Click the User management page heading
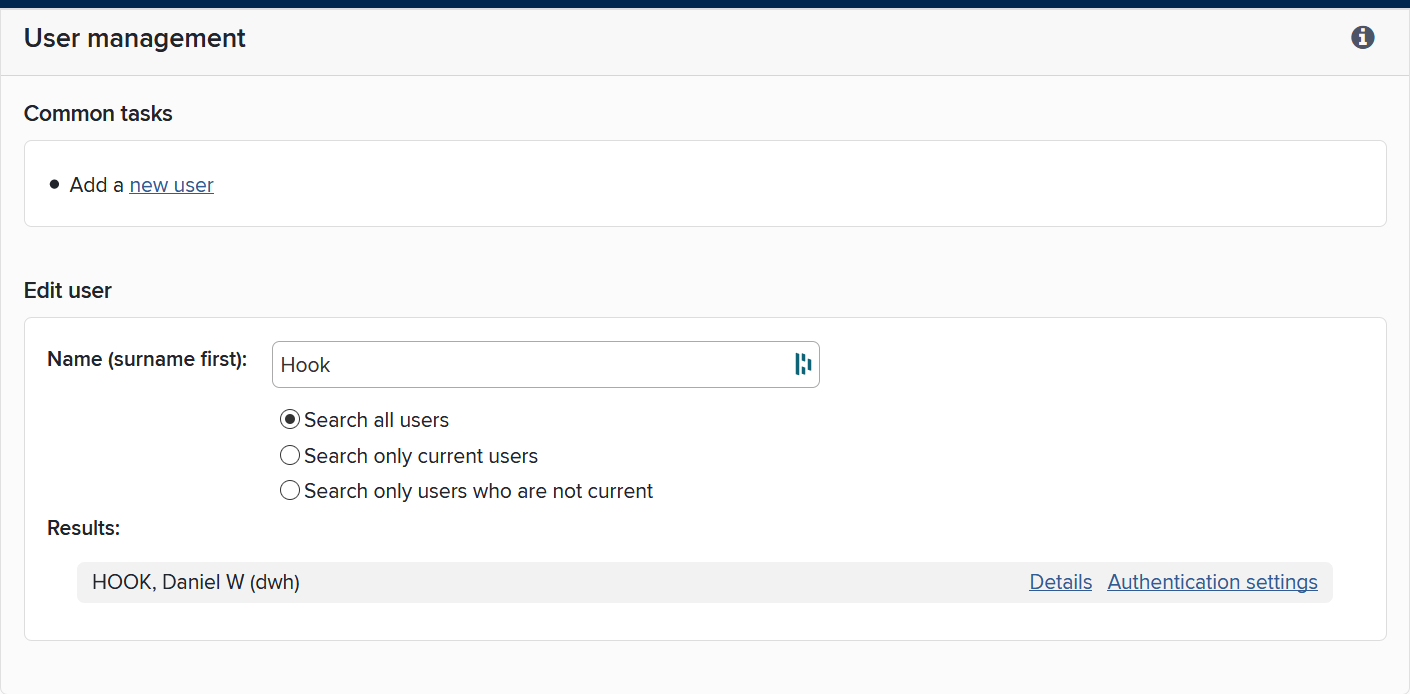1410x694 pixels. (135, 38)
